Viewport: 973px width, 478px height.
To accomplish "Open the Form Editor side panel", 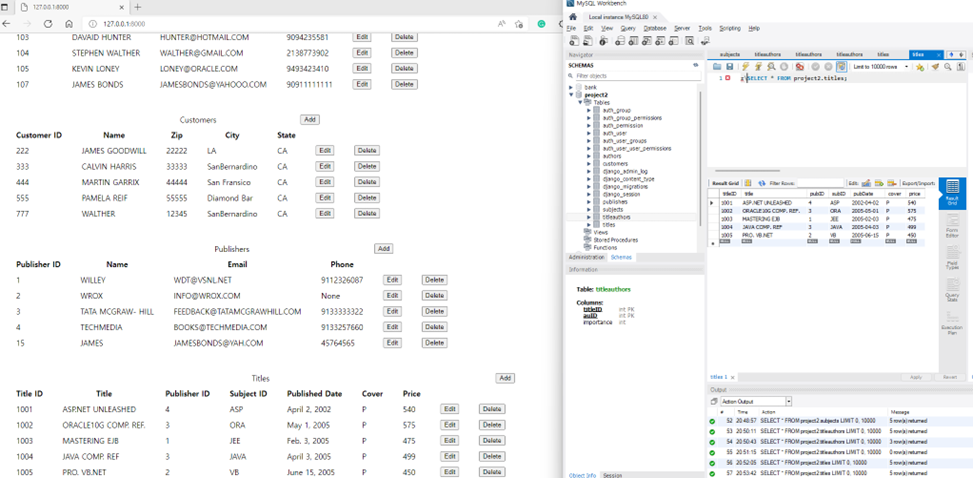I will [x=952, y=225].
